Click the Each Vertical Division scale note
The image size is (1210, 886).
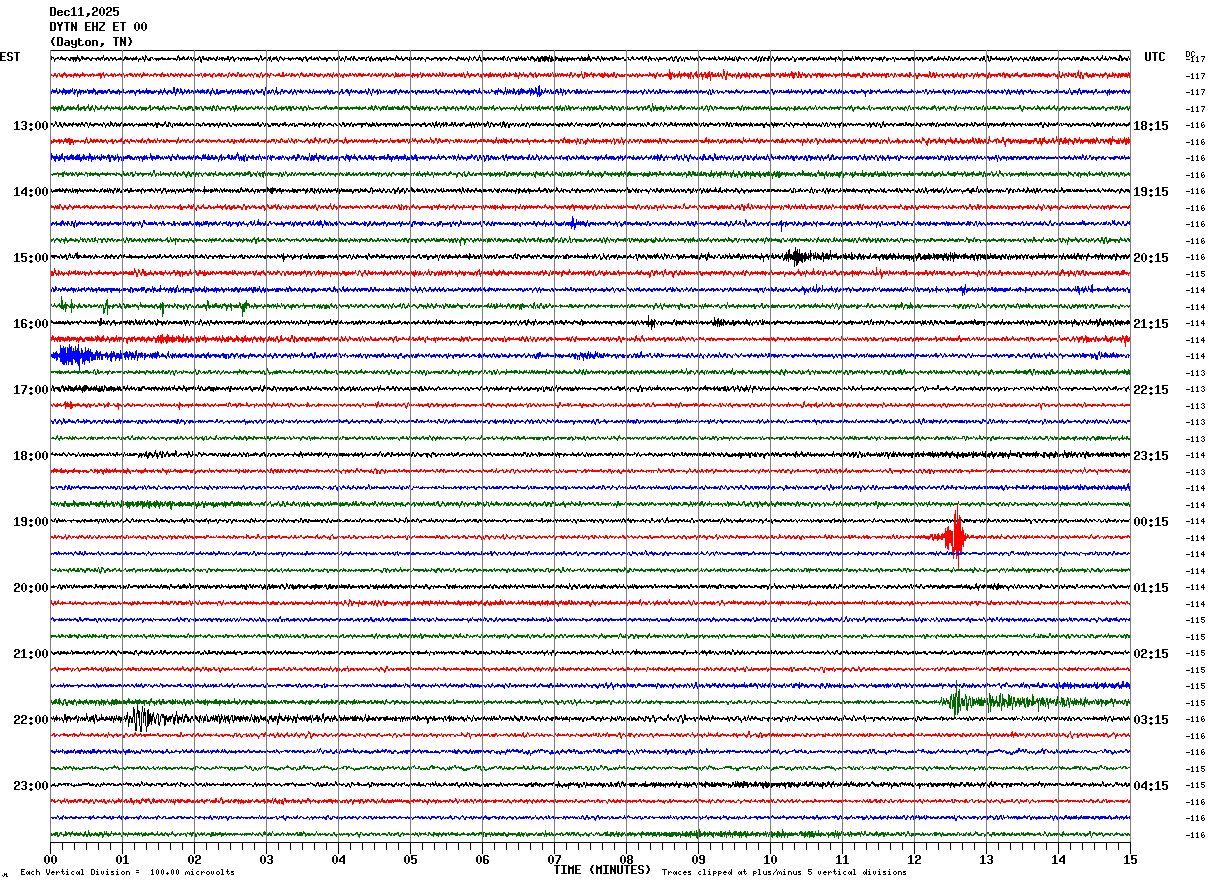click(127, 873)
